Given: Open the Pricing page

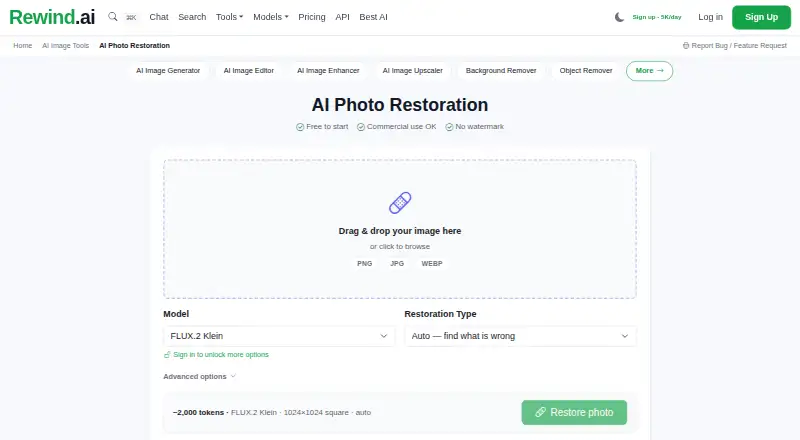Looking at the screenshot, I should coord(312,17).
